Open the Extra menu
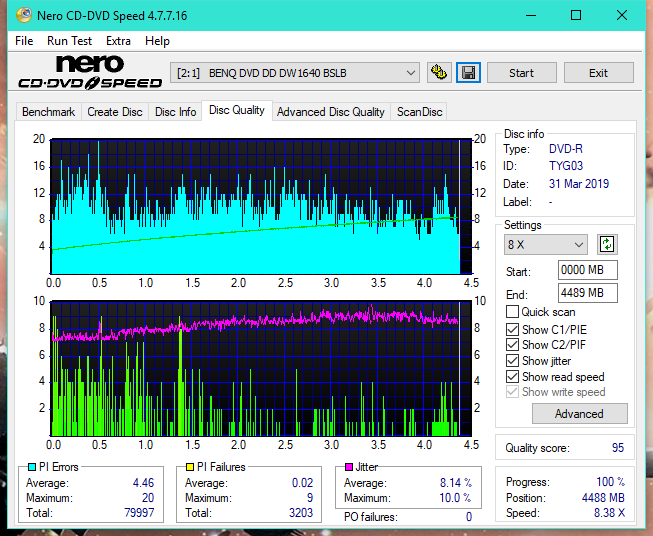 pyautogui.click(x=118, y=41)
